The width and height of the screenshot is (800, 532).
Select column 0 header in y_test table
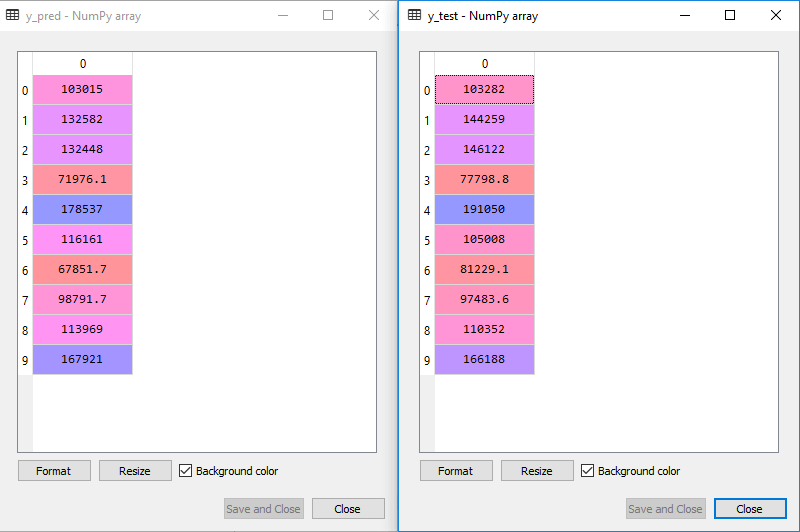point(485,64)
